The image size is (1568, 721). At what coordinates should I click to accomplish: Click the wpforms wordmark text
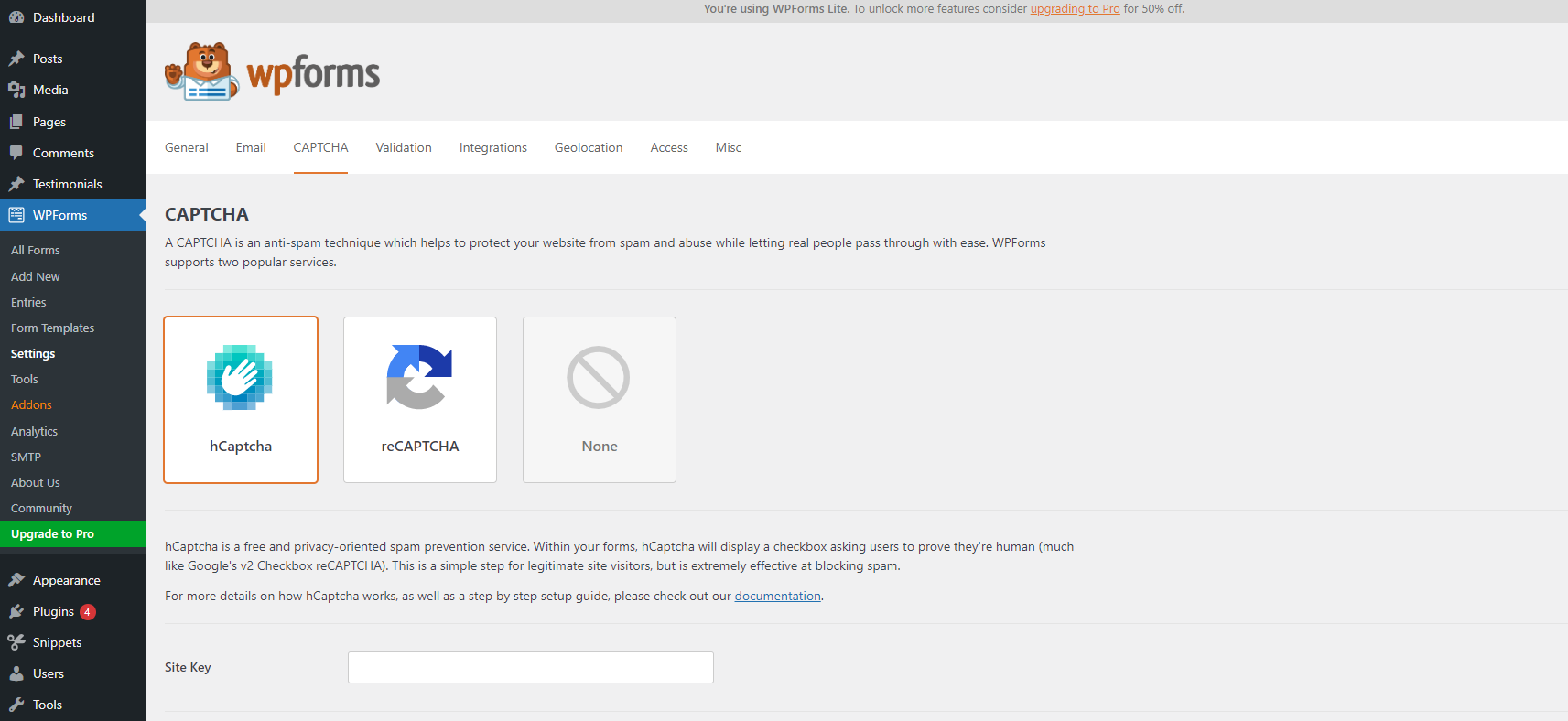click(x=313, y=74)
